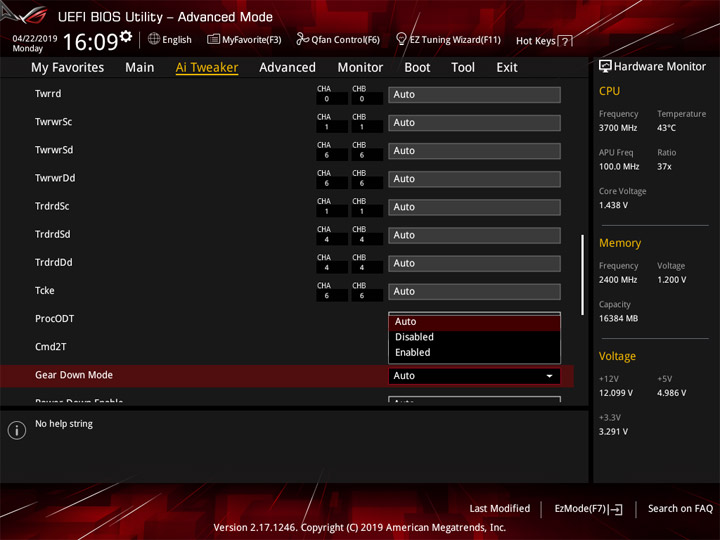Click the Hardware Monitor screen icon
Viewport: 720px width, 540px height.
coord(605,67)
